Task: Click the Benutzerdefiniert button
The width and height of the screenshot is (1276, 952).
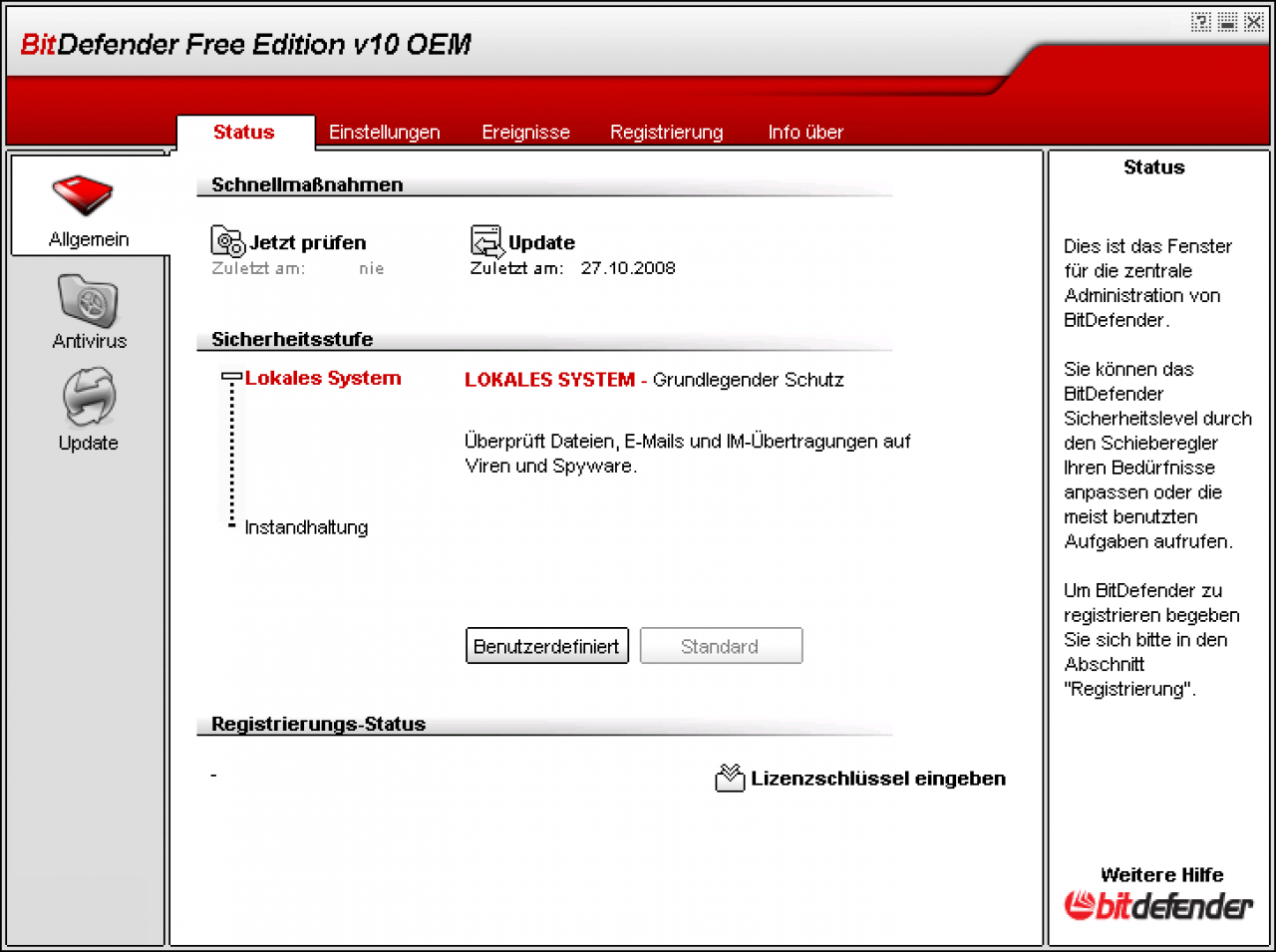Action: 547,646
